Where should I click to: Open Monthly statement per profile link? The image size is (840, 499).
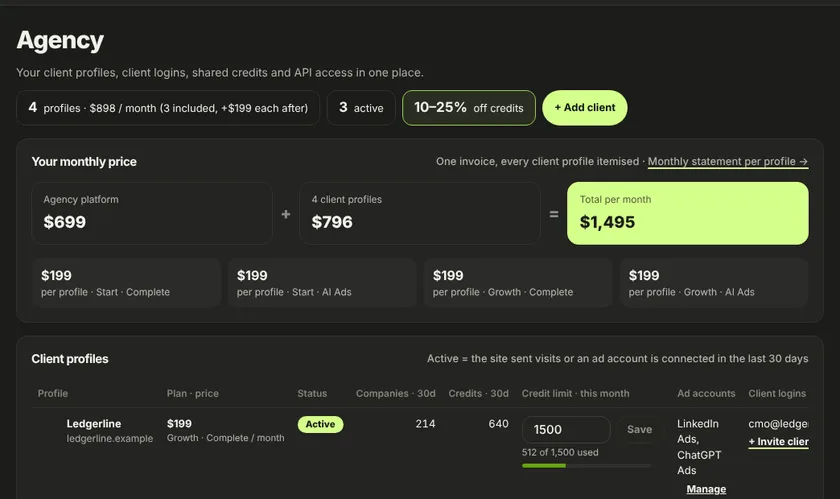coord(728,161)
